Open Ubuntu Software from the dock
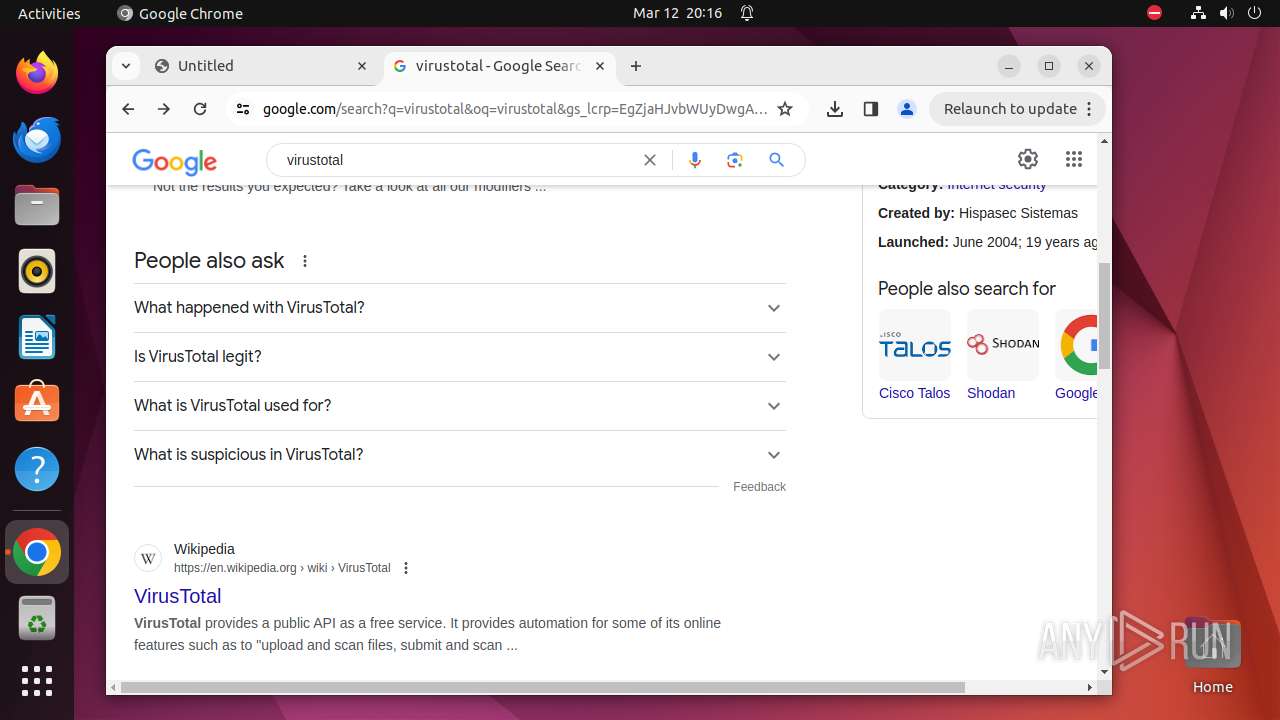The width and height of the screenshot is (1280, 720). (37, 403)
